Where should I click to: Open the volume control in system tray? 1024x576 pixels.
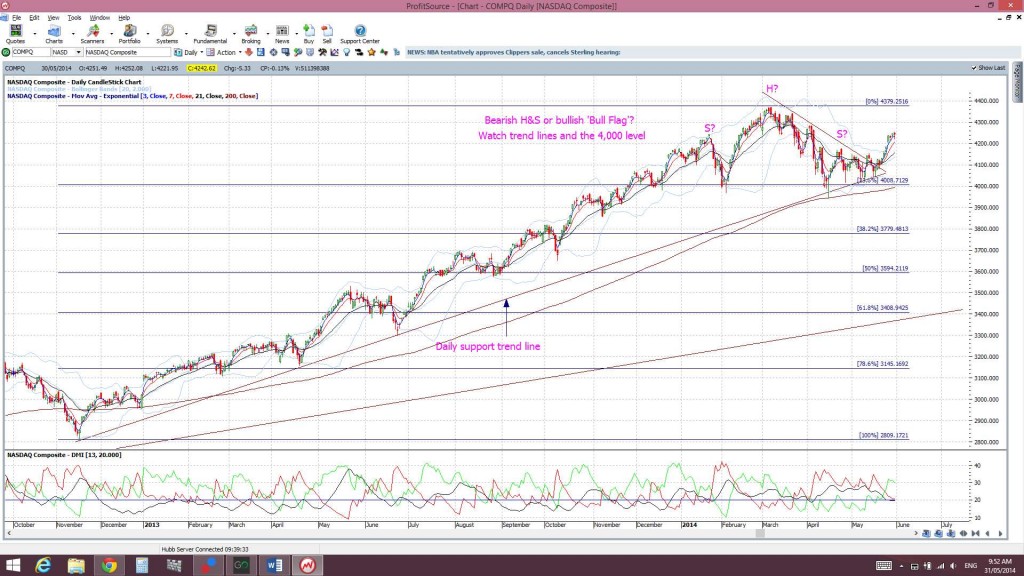tap(953, 566)
